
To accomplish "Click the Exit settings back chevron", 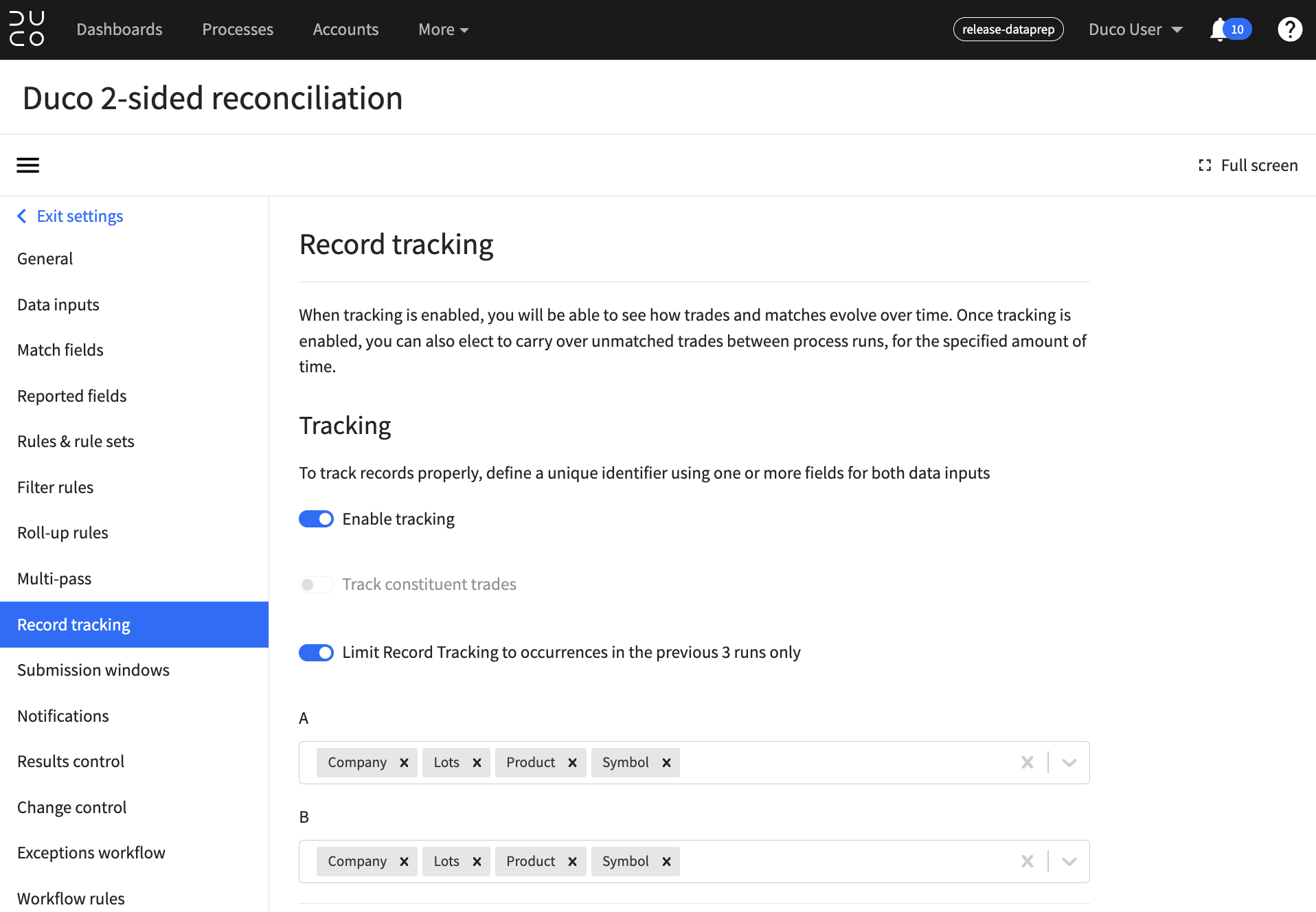I will (22, 216).
